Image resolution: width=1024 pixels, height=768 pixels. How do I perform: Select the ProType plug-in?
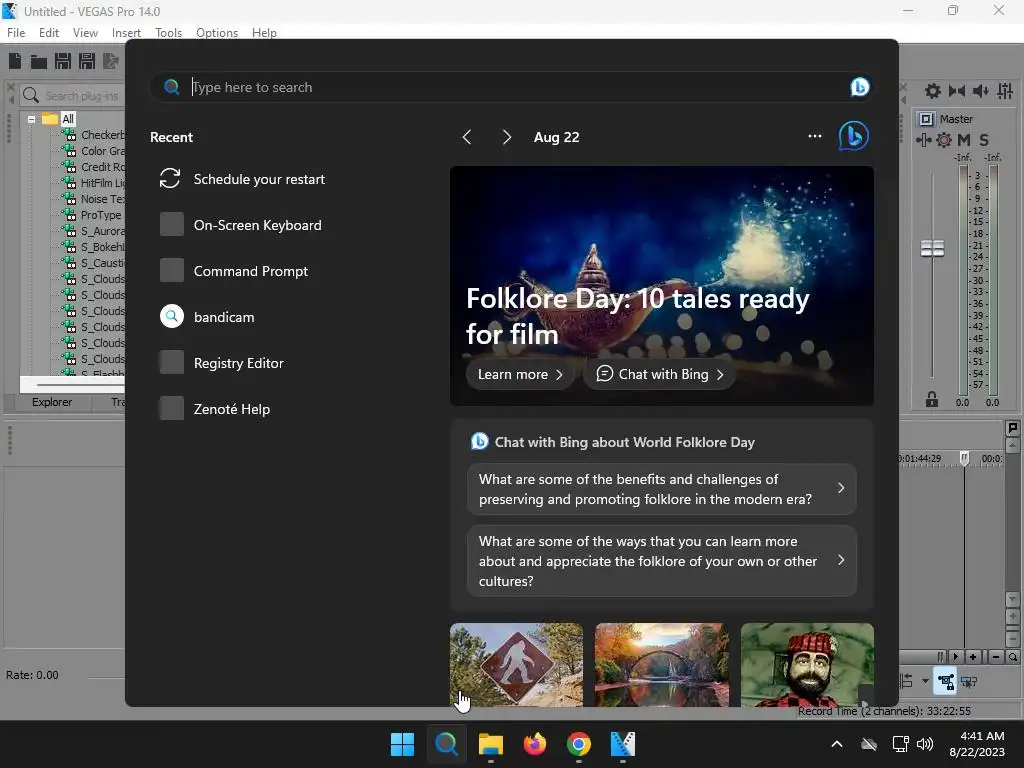pos(101,215)
